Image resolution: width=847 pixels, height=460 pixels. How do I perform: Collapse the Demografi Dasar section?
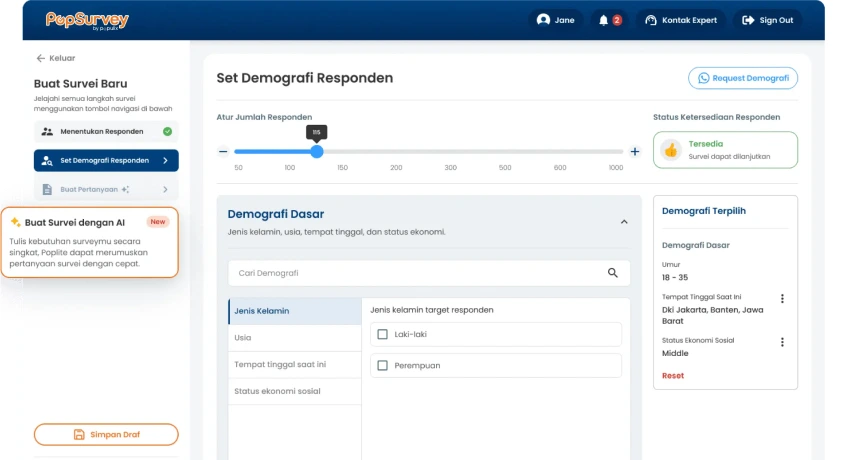(x=624, y=222)
